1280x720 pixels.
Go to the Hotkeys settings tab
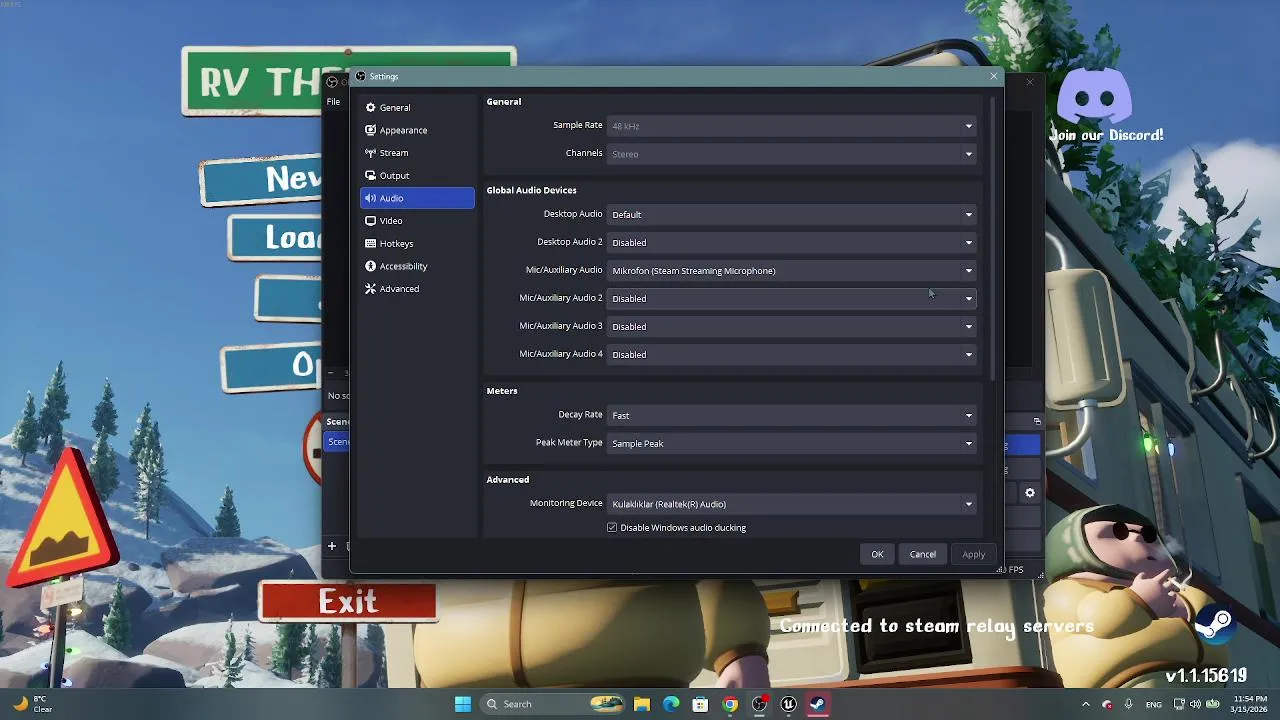point(417,243)
